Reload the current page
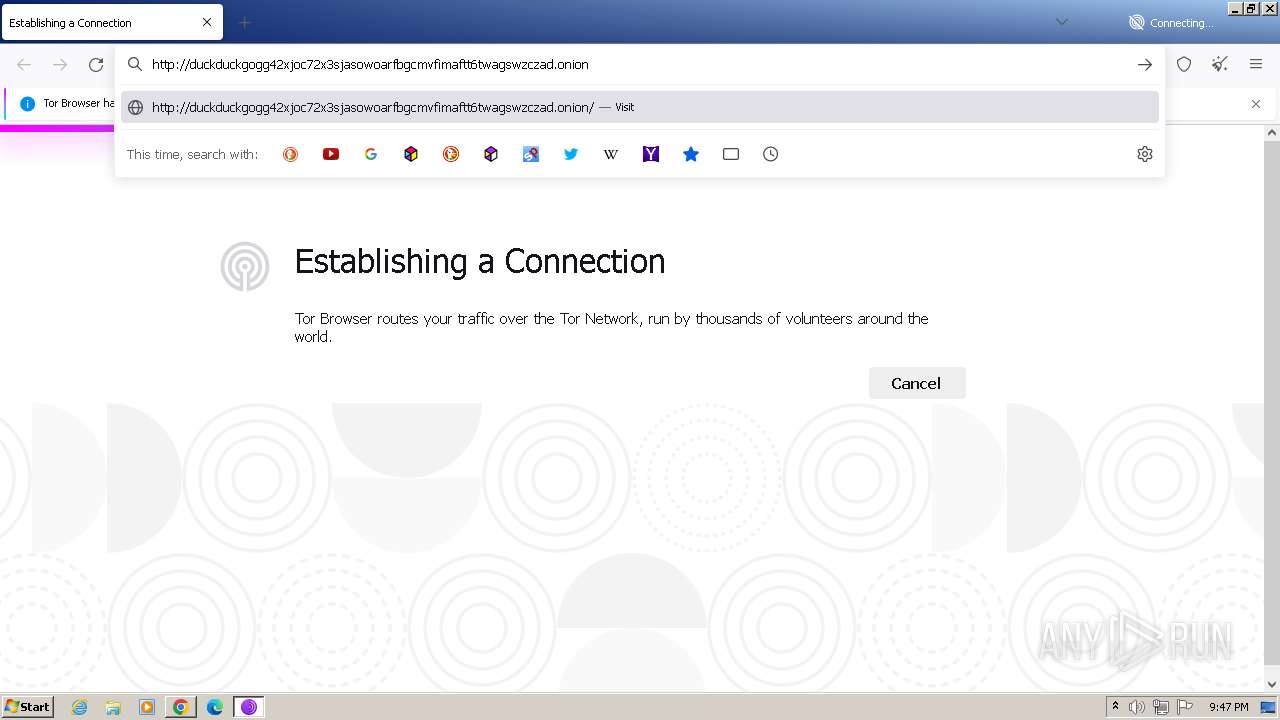Image resolution: width=1280 pixels, height=720 pixels. coord(96,64)
